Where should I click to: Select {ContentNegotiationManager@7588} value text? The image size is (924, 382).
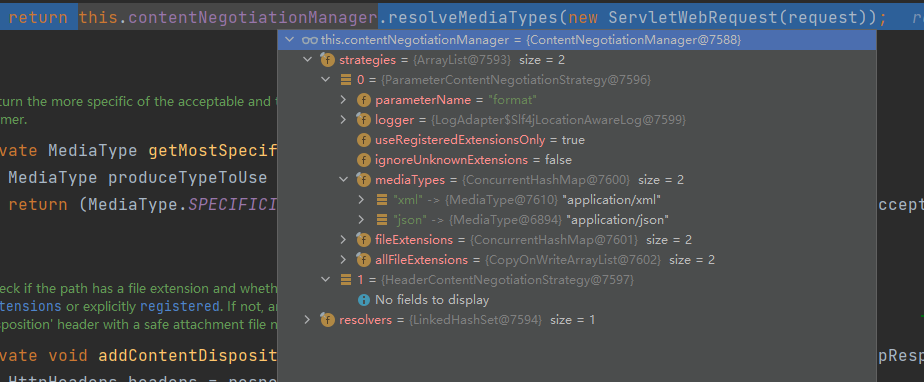point(633,40)
